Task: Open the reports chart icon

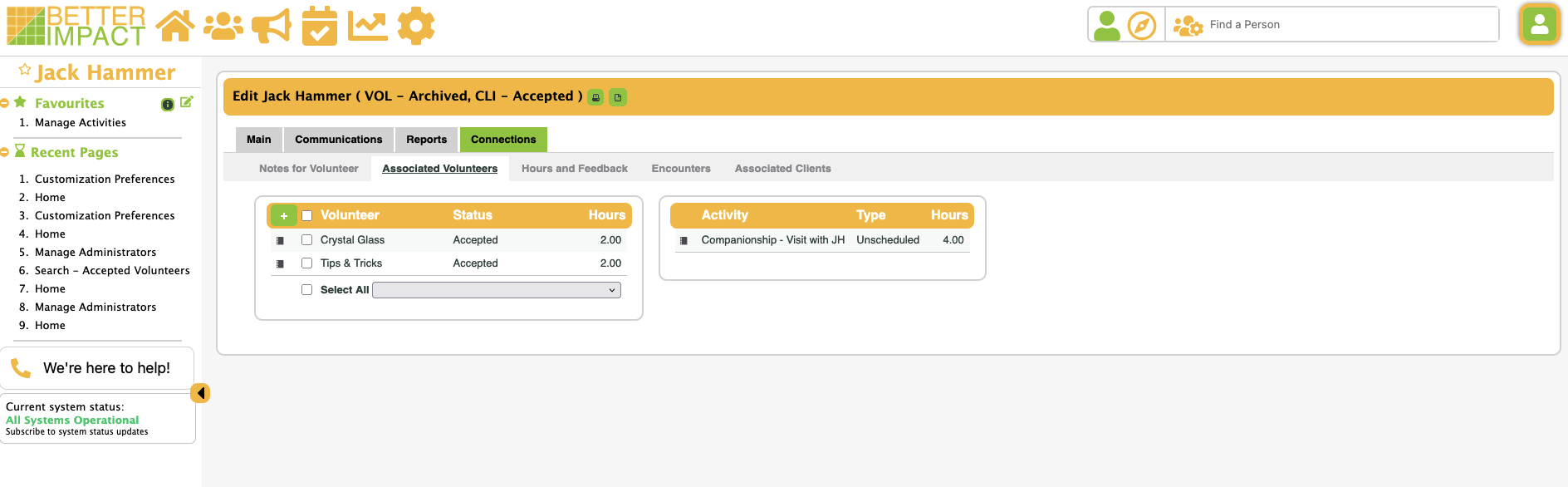Action: [x=367, y=26]
